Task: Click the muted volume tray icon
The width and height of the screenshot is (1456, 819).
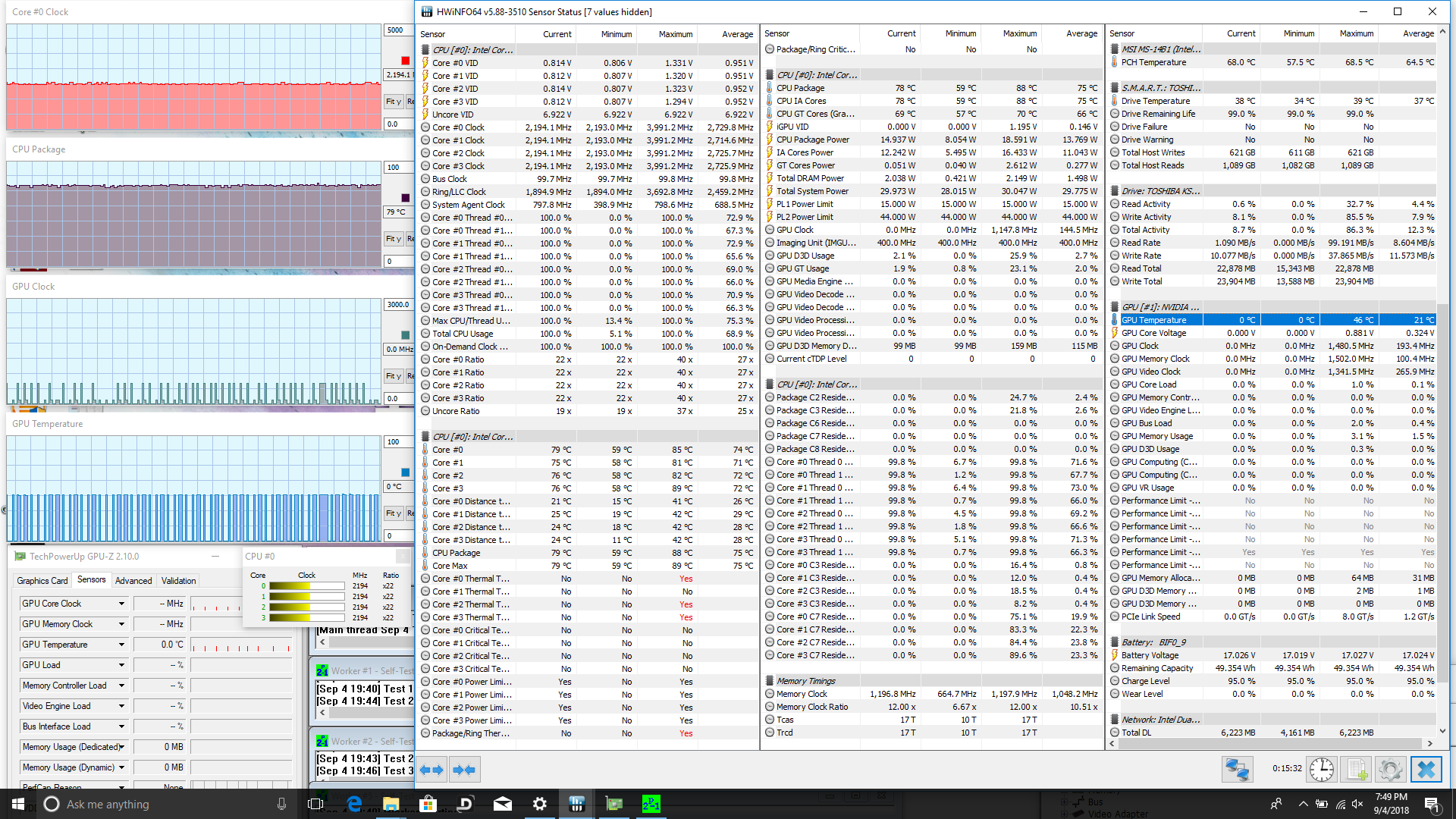Action: click(1357, 804)
